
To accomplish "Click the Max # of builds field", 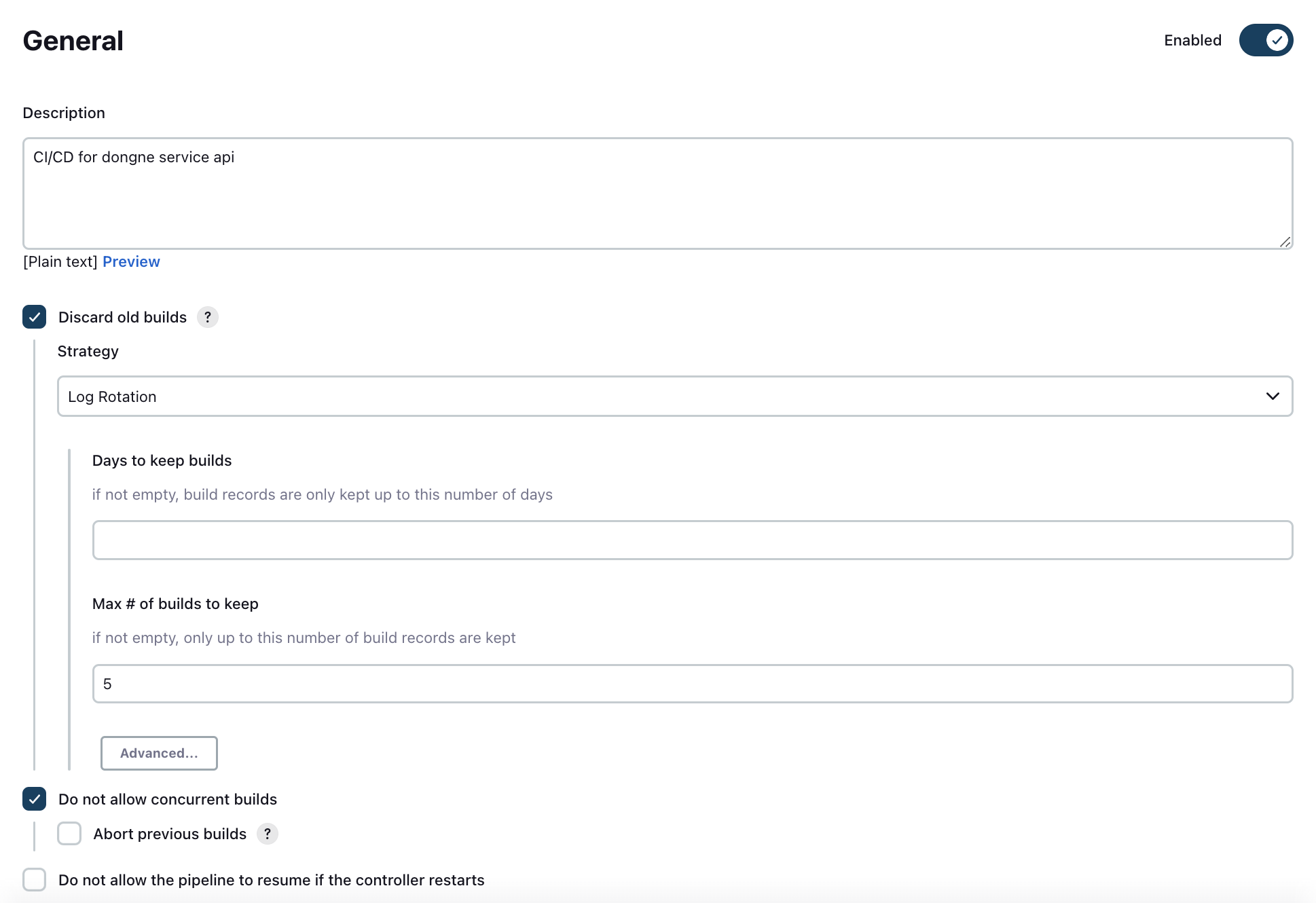I will [692, 684].
